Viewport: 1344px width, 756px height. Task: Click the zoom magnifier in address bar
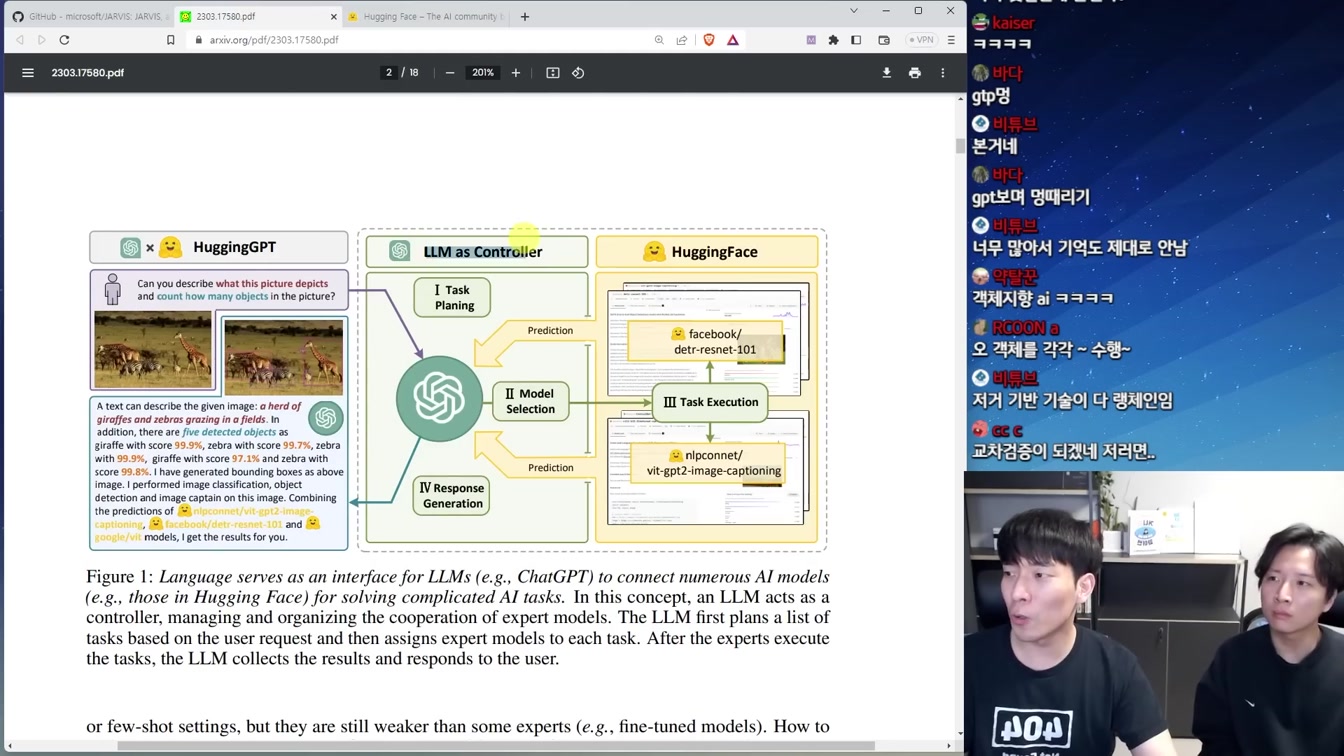pyautogui.click(x=659, y=40)
